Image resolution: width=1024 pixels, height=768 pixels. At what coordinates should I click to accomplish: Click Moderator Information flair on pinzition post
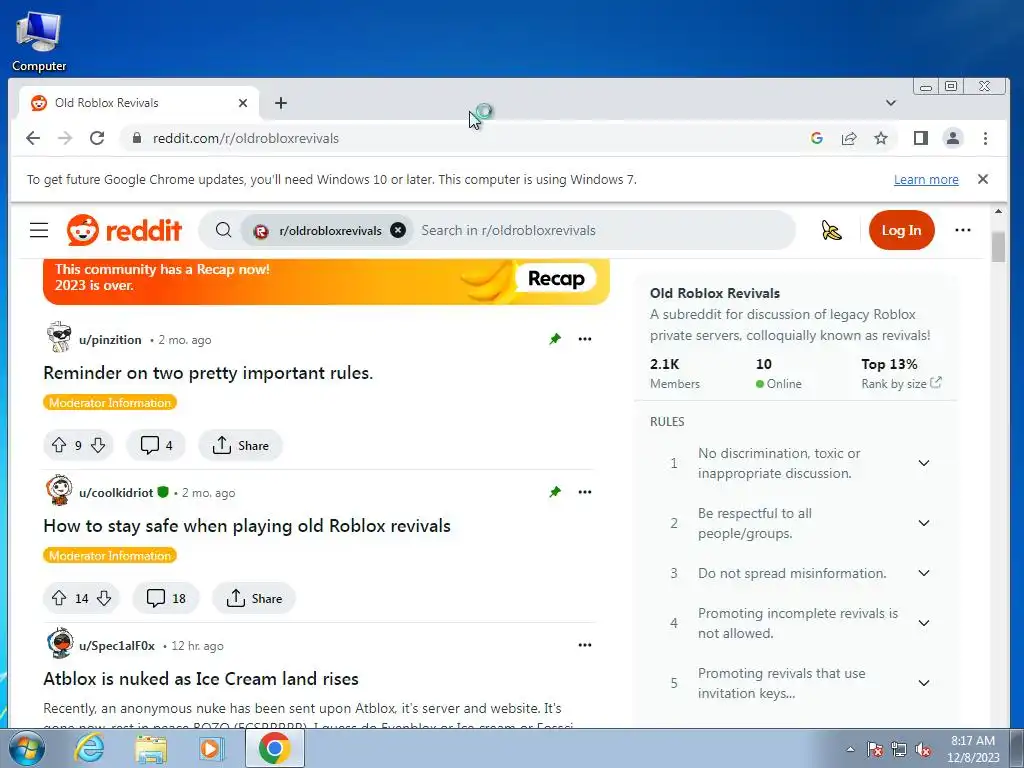(x=110, y=402)
